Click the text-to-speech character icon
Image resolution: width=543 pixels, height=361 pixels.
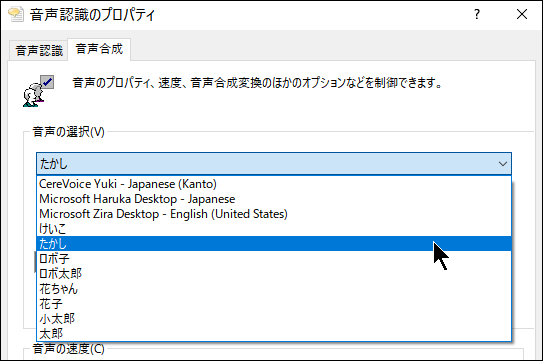[x=38, y=91]
